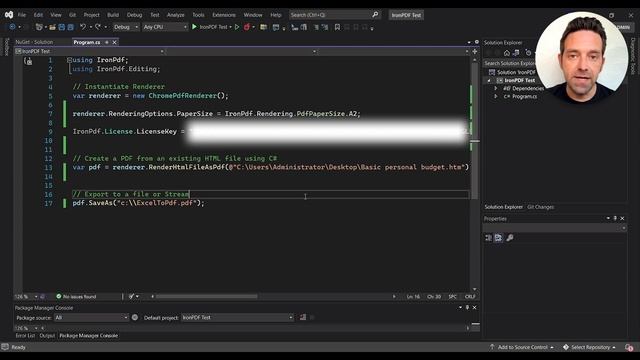Open the Tools menu
The height and width of the screenshot is (360, 640).
[x=198, y=15]
